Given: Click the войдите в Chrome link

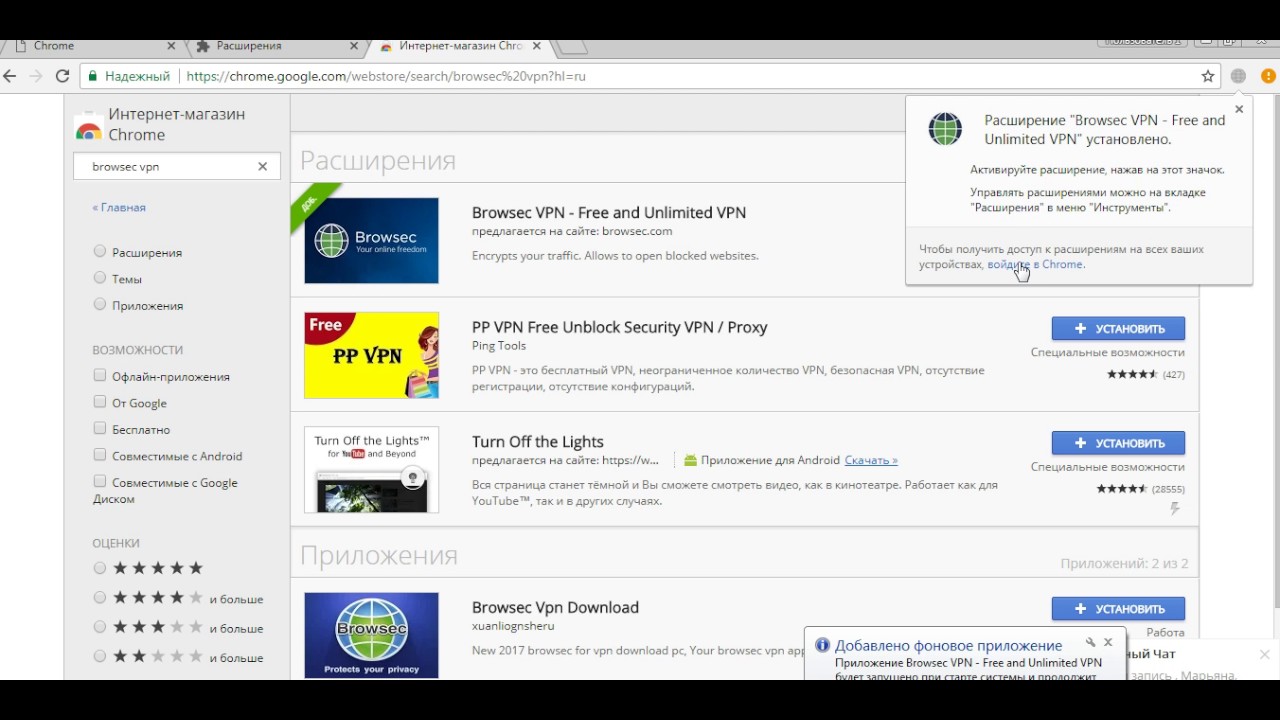Looking at the screenshot, I should [x=1034, y=264].
